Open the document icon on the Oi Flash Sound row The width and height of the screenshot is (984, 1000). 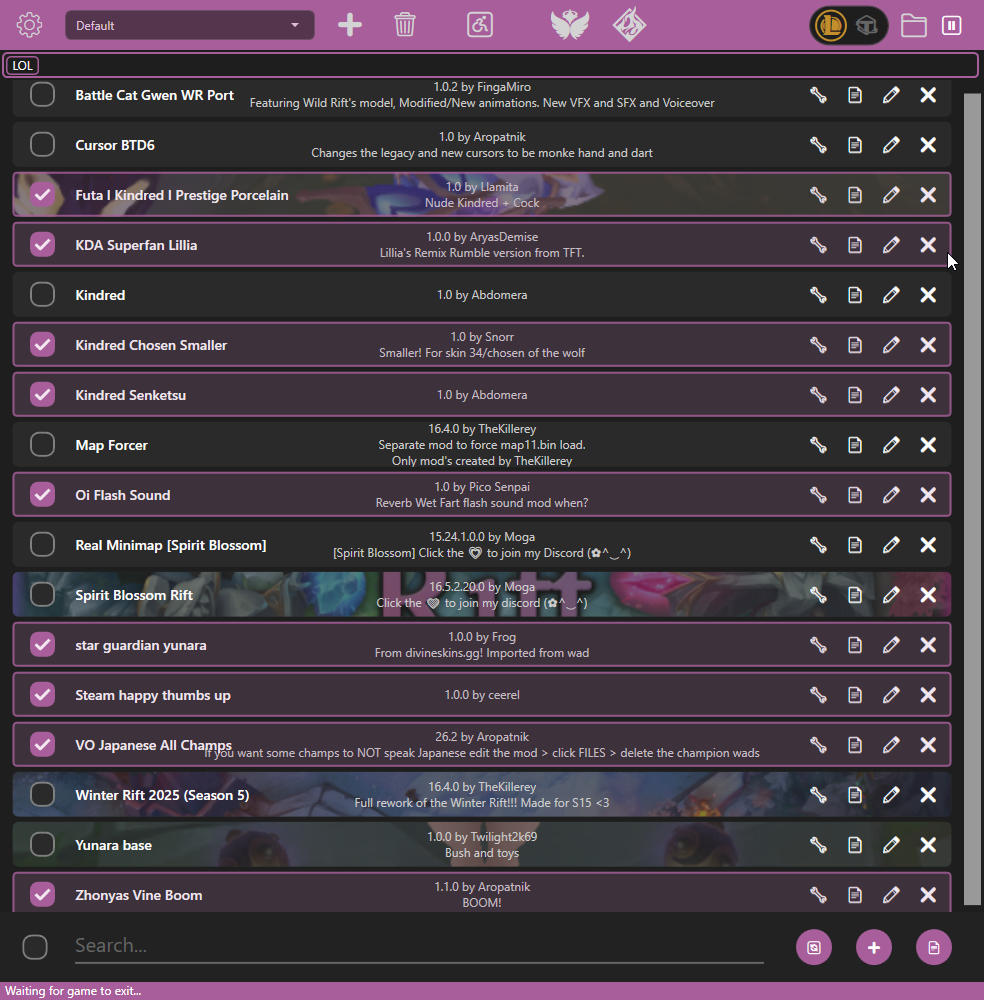[x=855, y=495]
